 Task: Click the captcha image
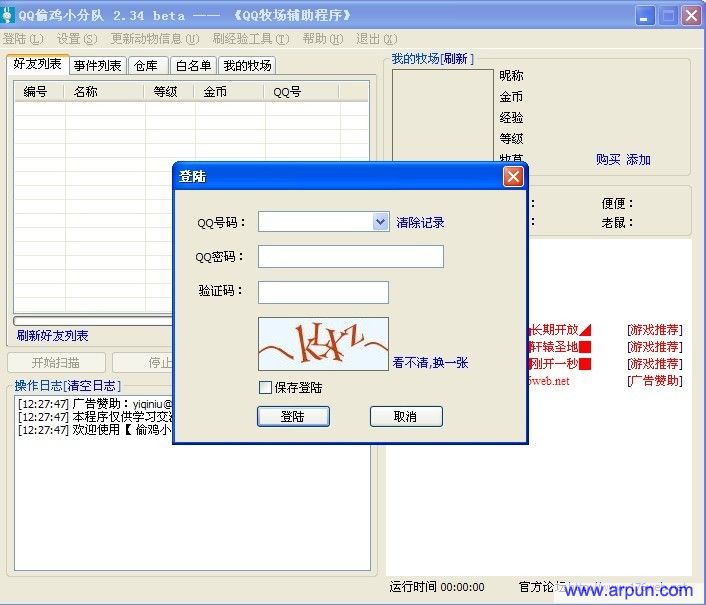323,344
